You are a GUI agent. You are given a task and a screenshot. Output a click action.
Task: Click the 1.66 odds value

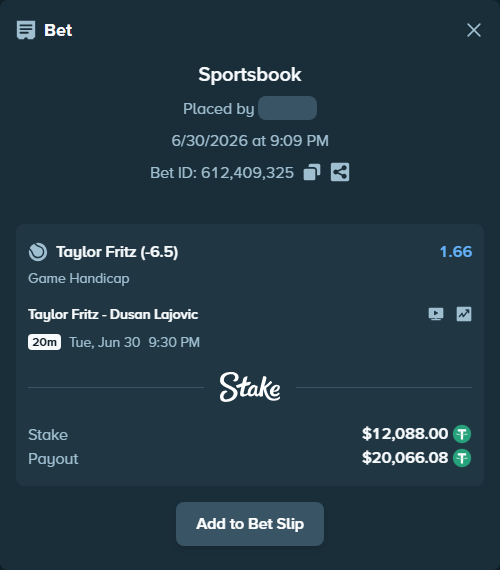coord(456,252)
